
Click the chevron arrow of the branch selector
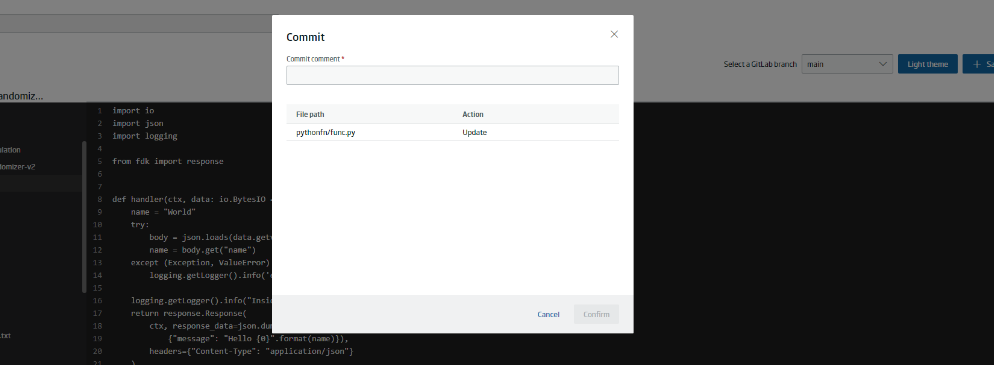pos(882,64)
